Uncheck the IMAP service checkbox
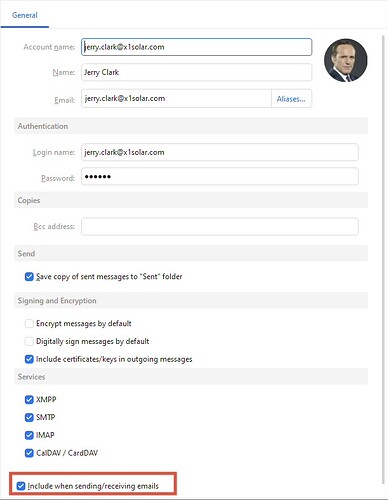Screen dimensions: 388x500 pyautogui.click(x=29, y=435)
